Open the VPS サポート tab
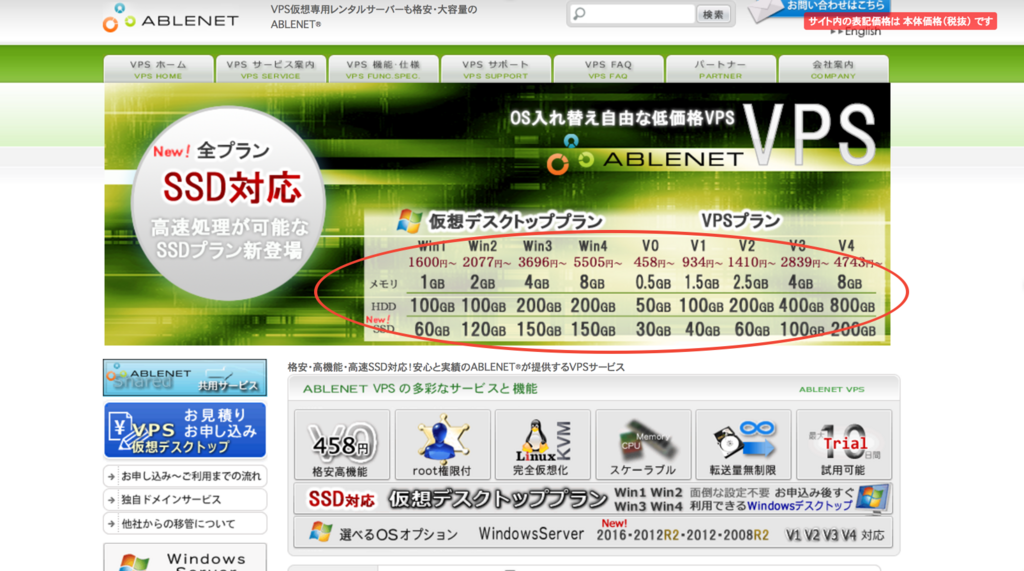Image resolution: width=1024 pixels, height=571 pixels. point(496,69)
